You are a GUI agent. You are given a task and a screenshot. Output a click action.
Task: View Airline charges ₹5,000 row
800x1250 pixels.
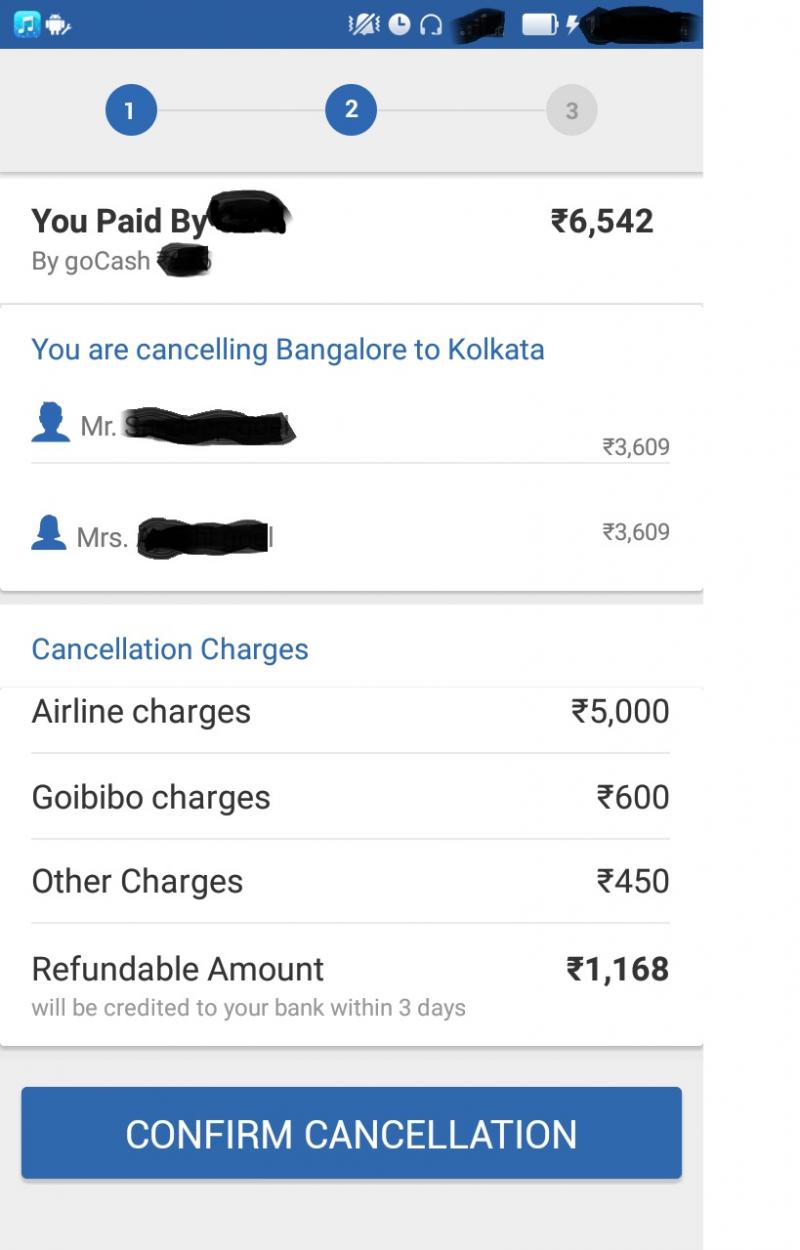pyautogui.click(x=351, y=712)
